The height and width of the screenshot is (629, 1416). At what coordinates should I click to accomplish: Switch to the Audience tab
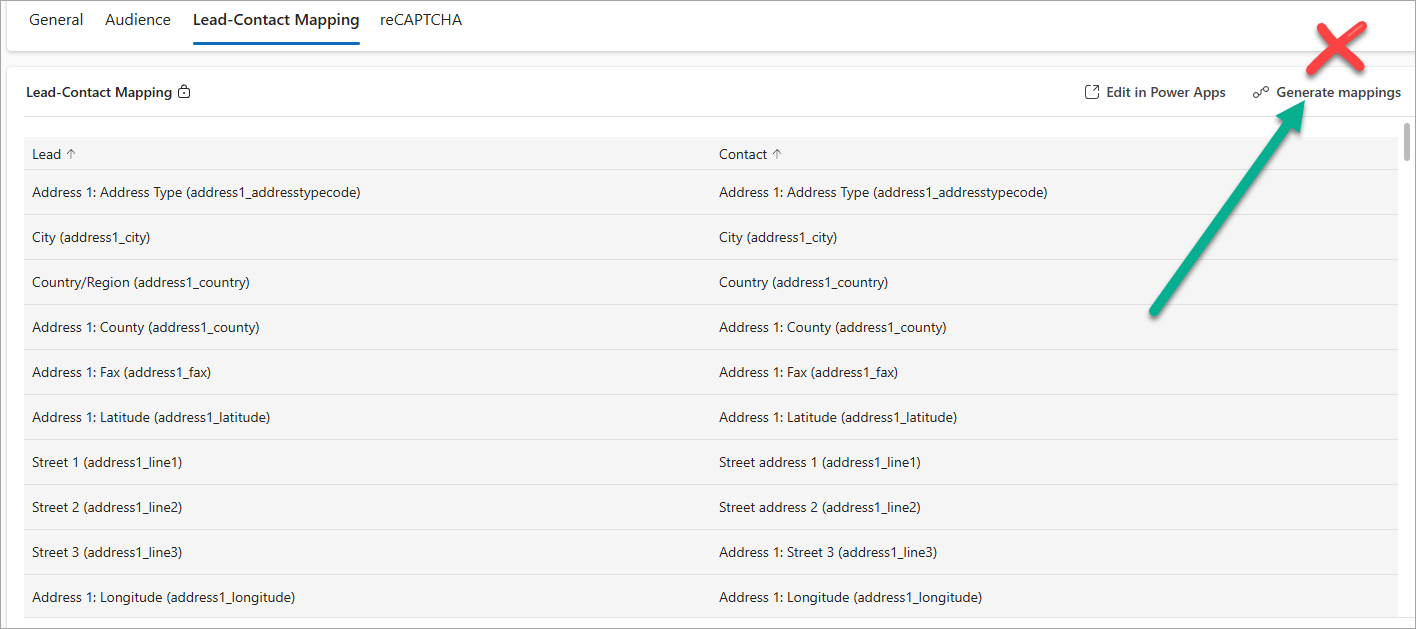tap(138, 20)
